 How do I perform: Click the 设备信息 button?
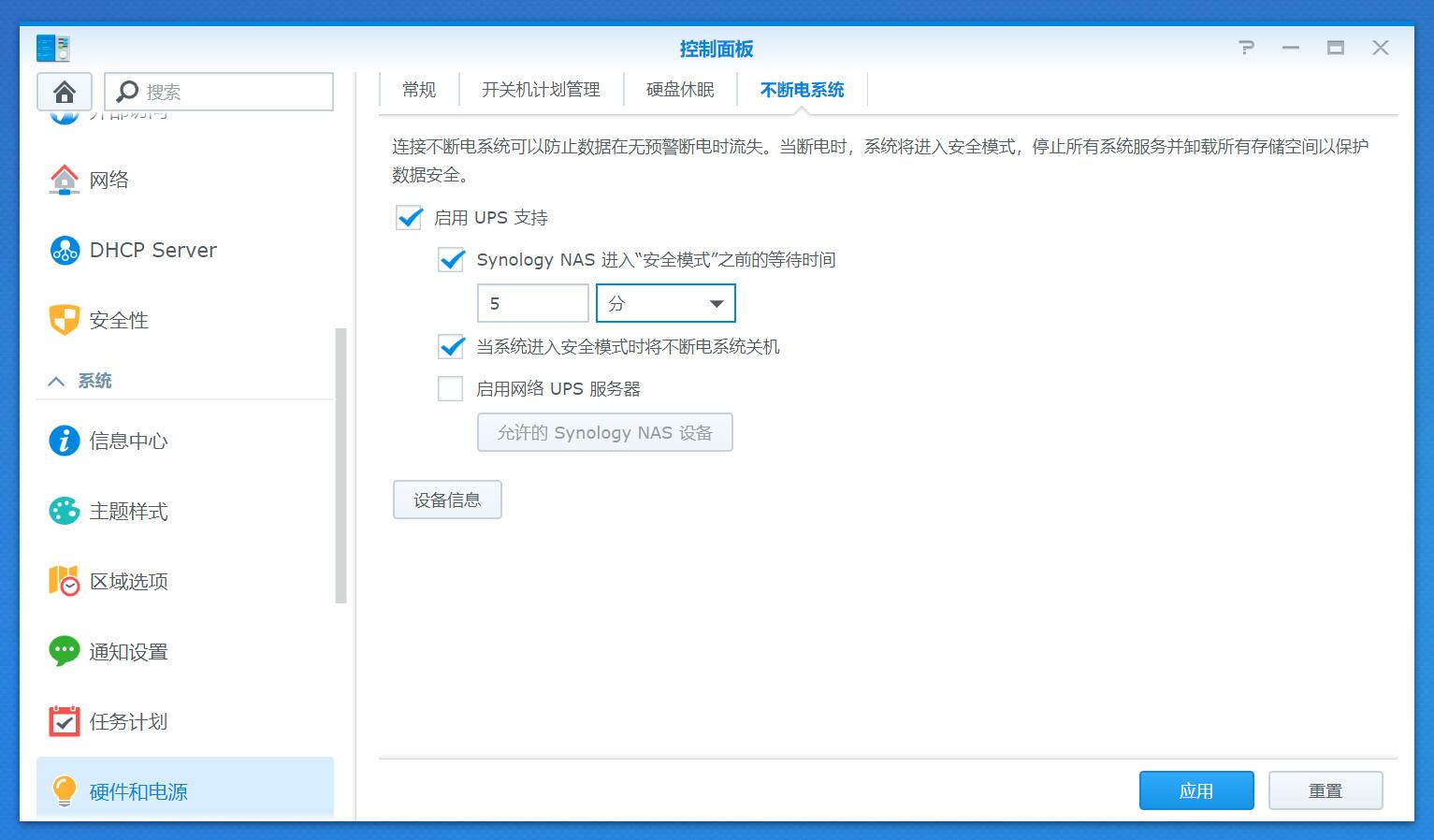[x=447, y=500]
